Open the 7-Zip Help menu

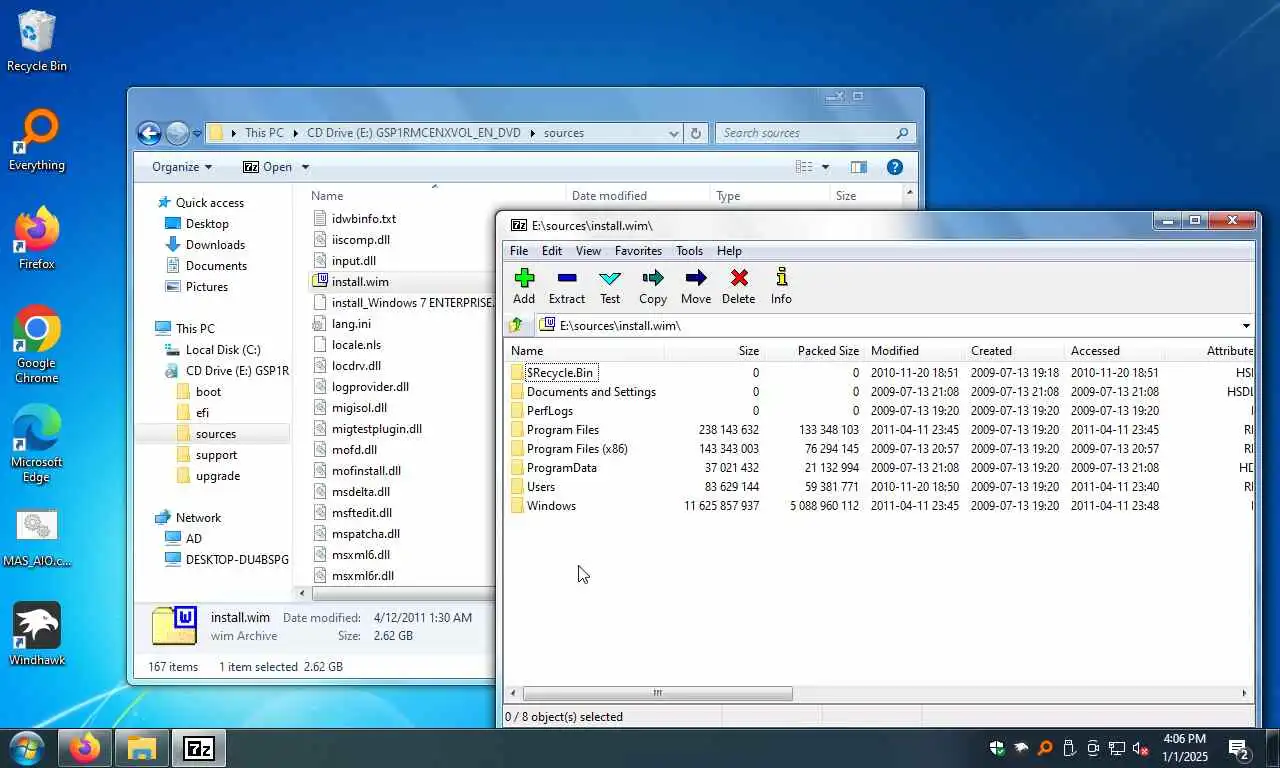pos(729,251)
